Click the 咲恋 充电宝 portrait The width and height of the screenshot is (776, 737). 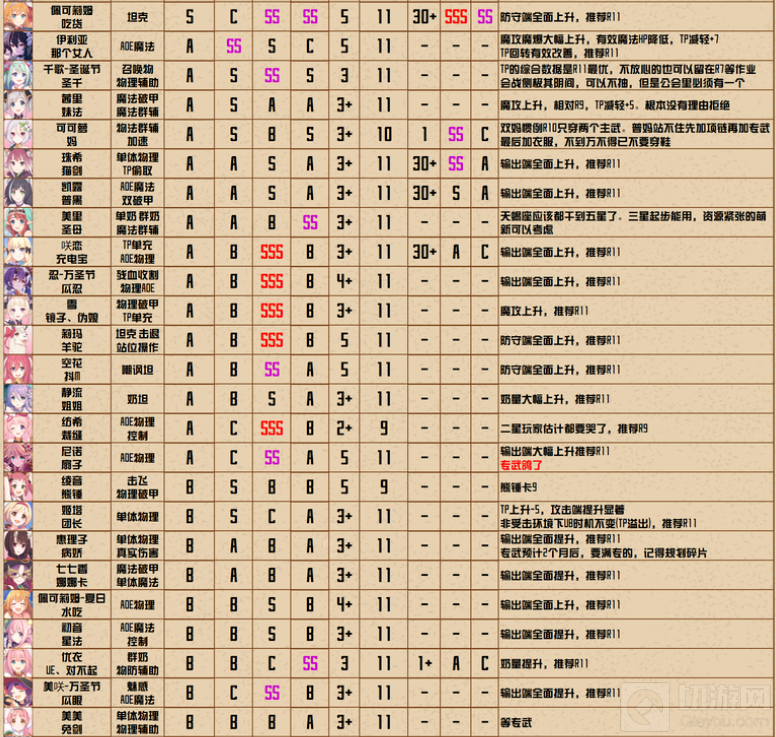[x=18, y=252]
